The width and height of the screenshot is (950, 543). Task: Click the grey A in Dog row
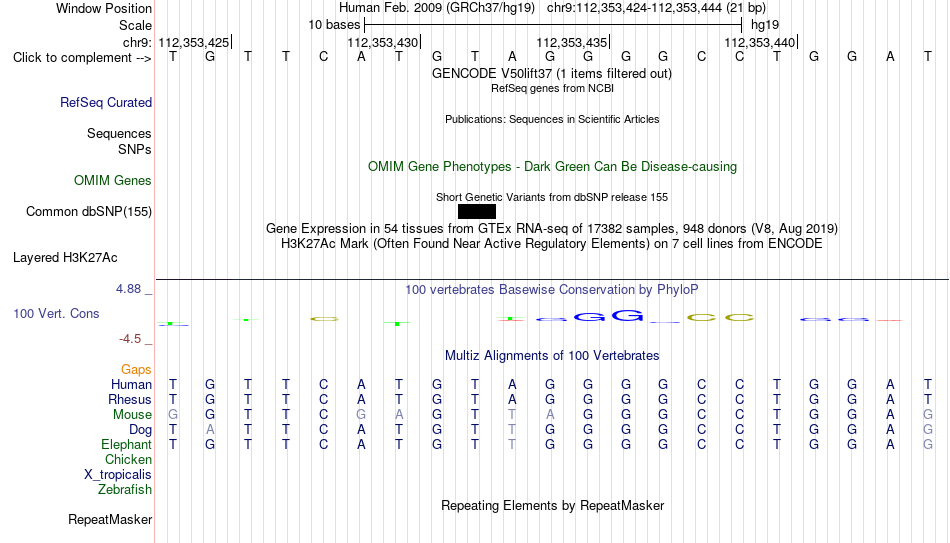coord(210,430)
